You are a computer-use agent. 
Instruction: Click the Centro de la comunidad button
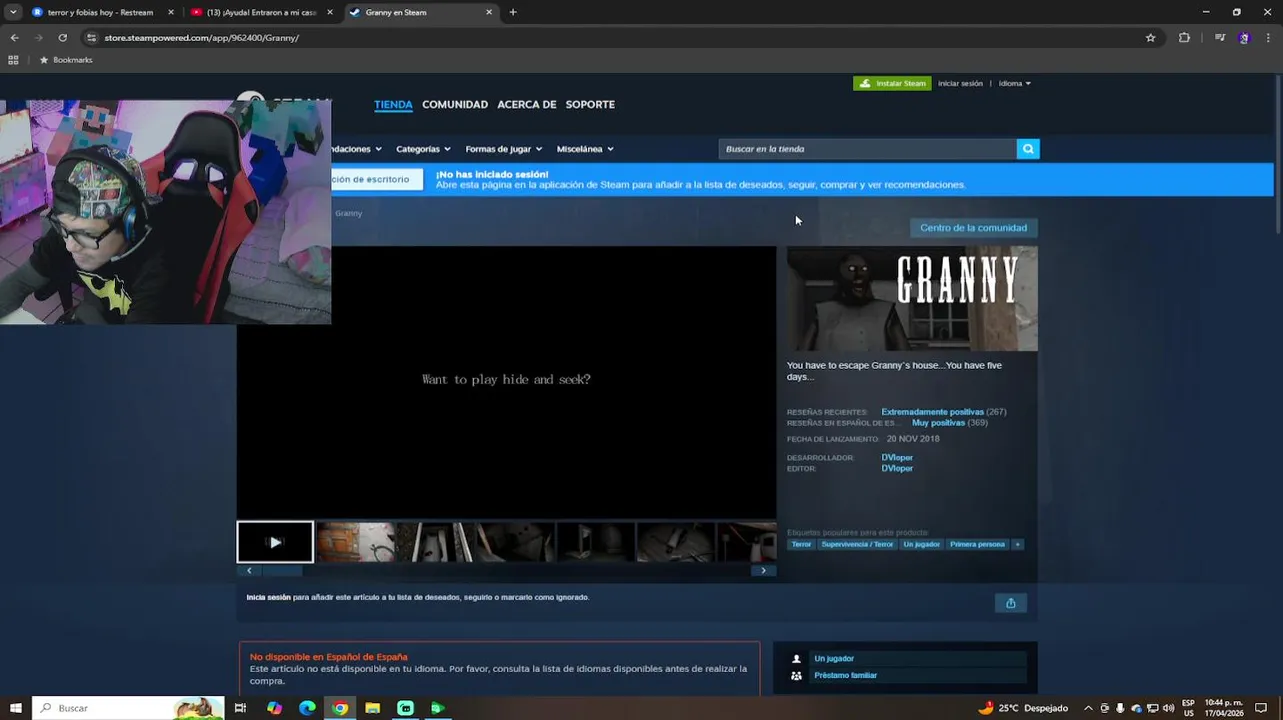pos(973,228)
